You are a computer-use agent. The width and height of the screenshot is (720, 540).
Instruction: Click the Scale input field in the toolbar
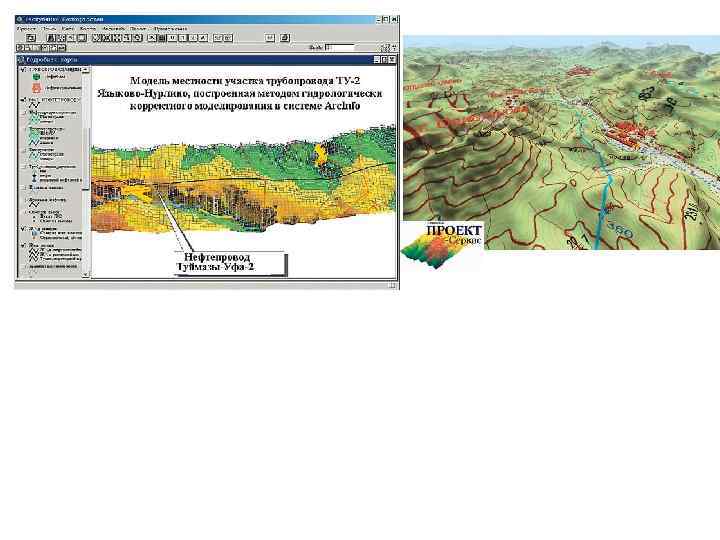coord(340,47)
